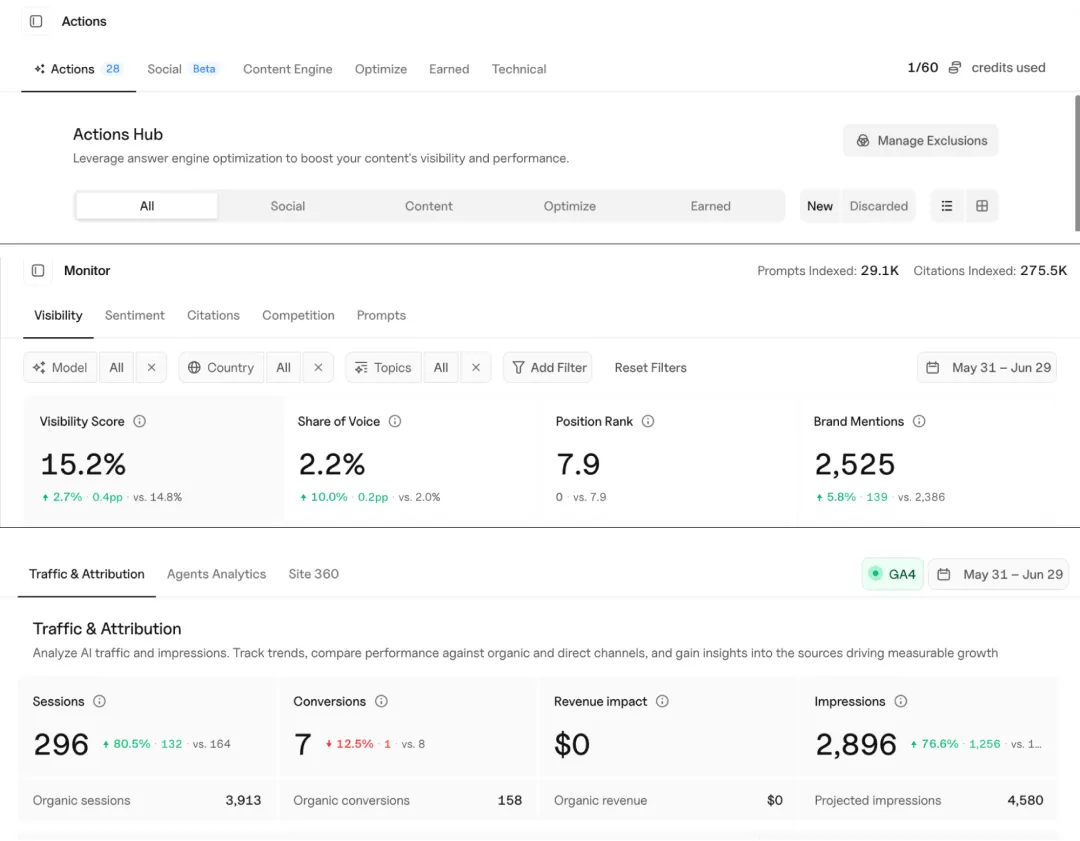Click the credits coins icon

[x=955, y=68]
